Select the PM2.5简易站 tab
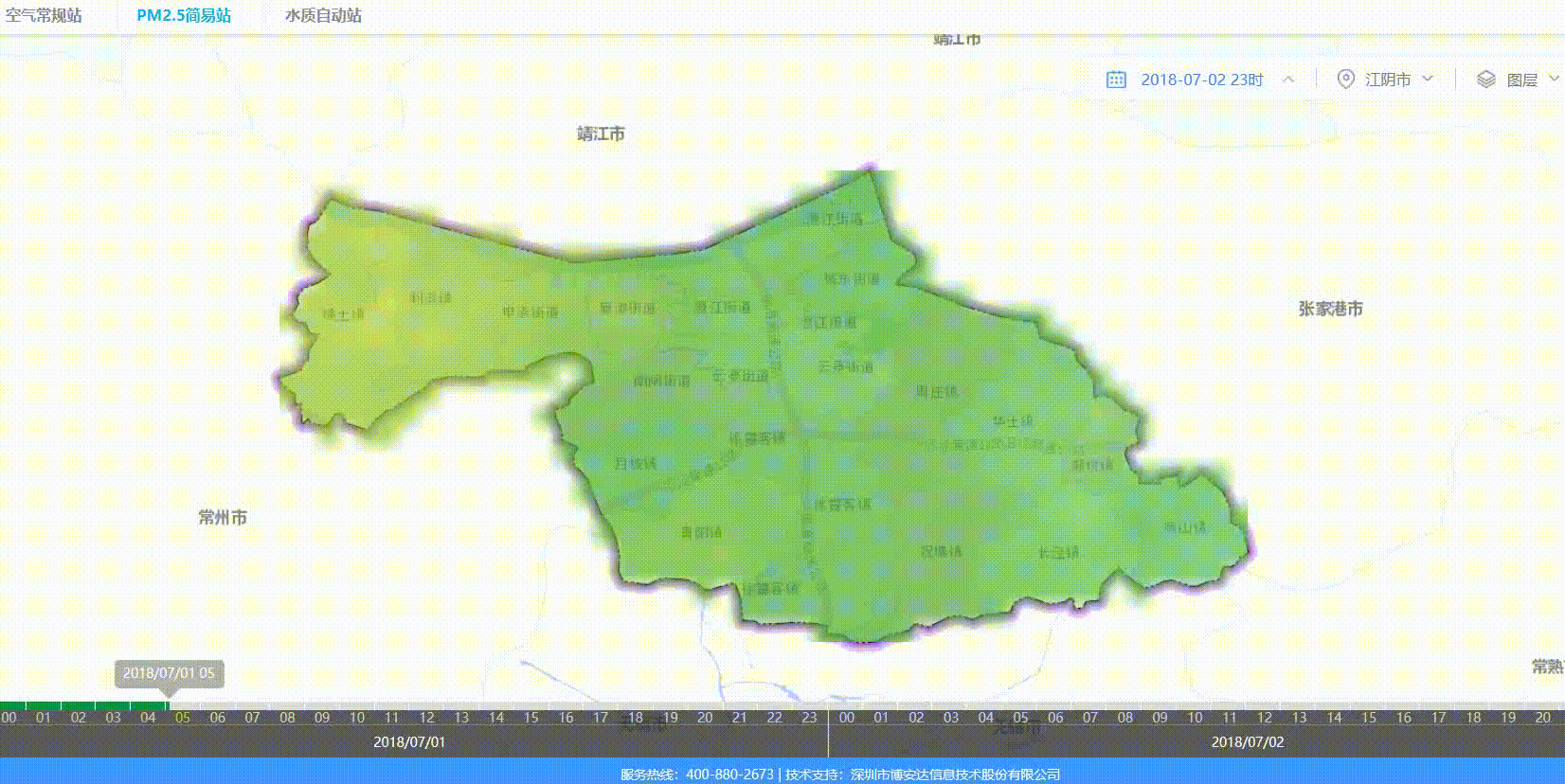The width and height of the screenshot is (1565, 784). 184,15
